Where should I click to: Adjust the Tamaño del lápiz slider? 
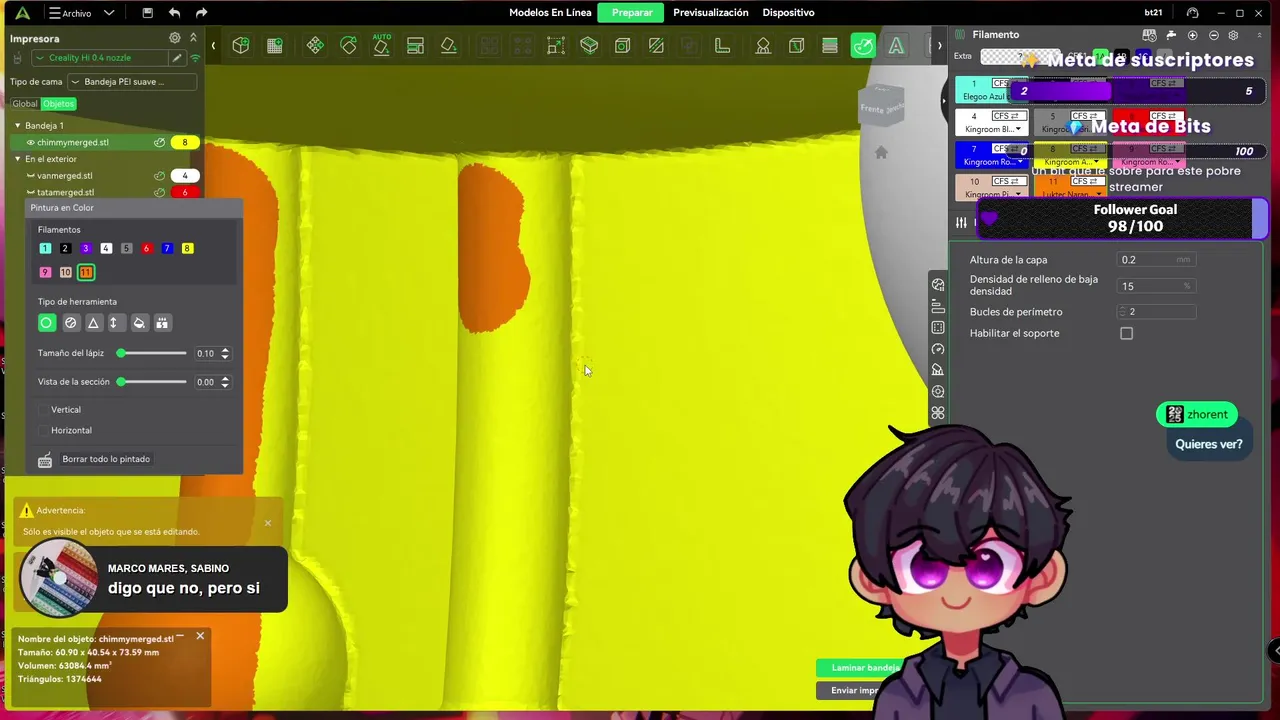pyautogui.click(x=152, y=353)
